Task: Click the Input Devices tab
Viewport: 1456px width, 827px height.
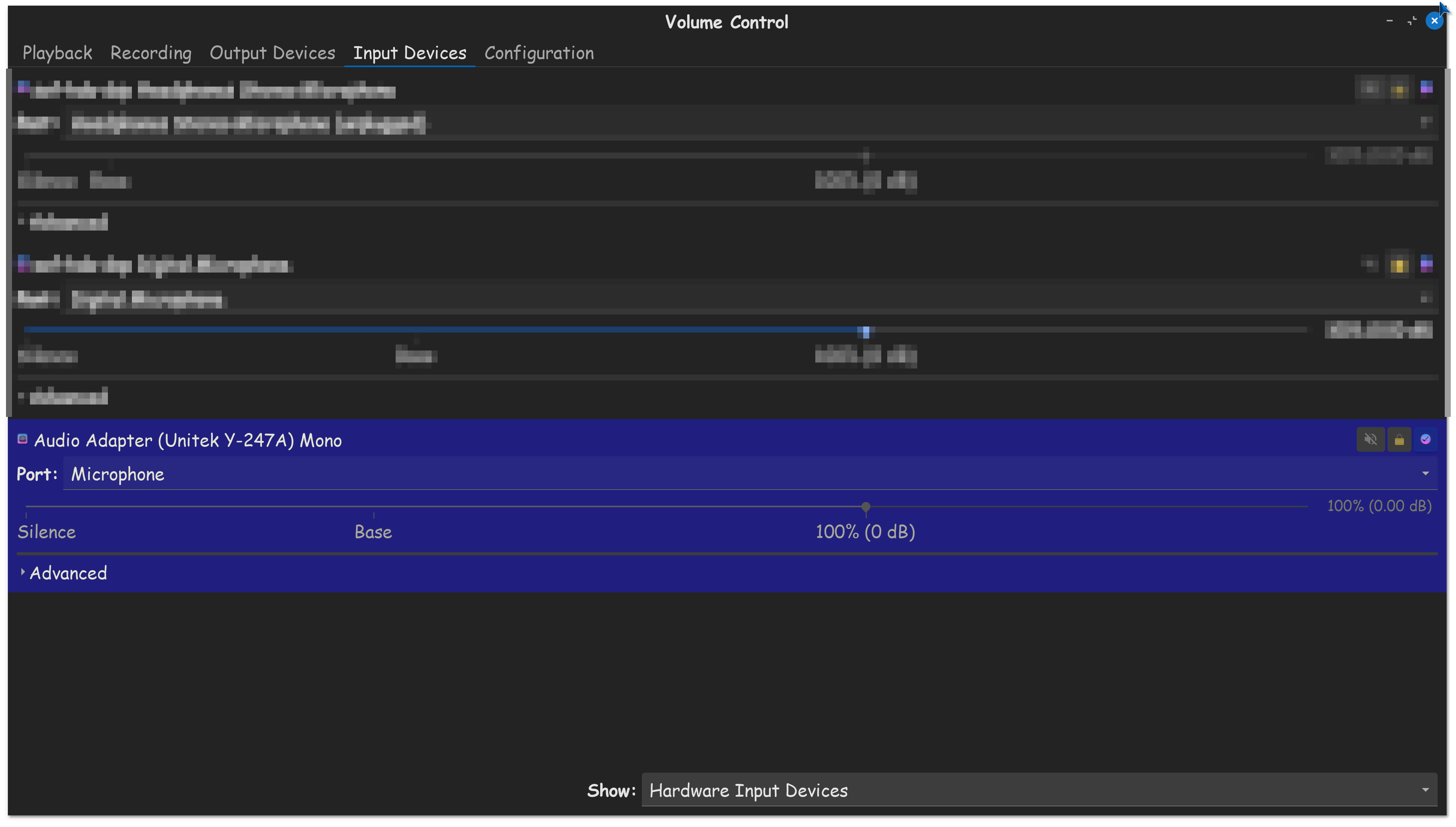Action: (409, 53)
